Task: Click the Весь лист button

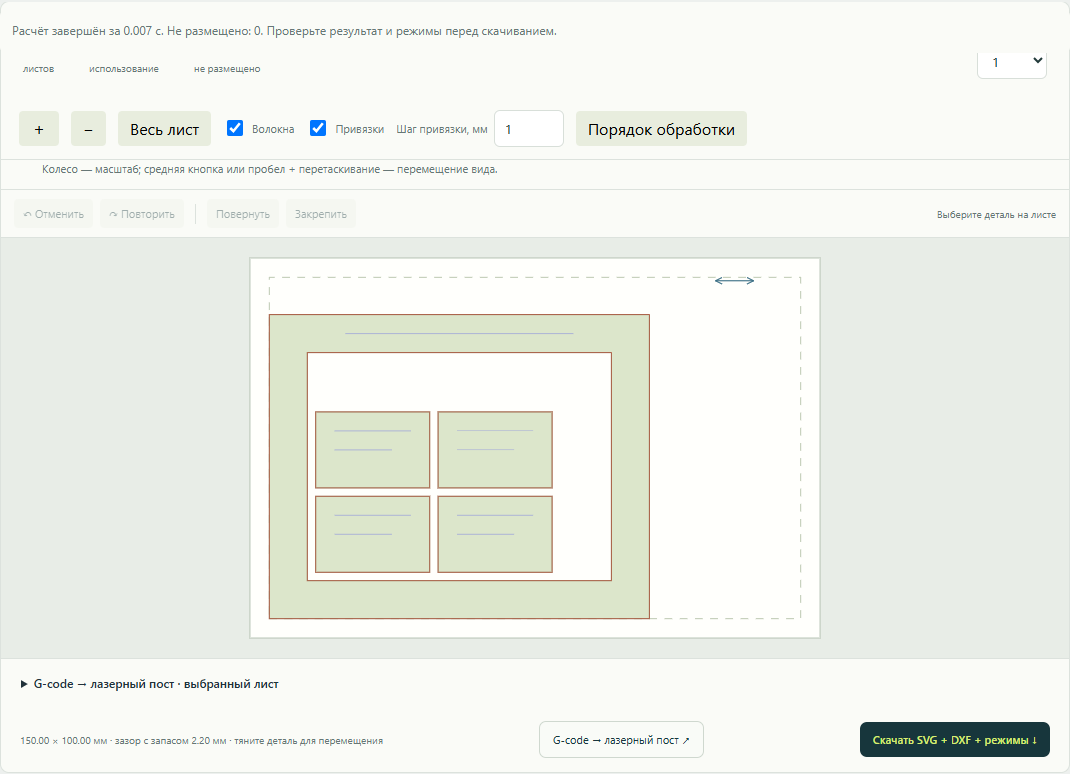Action: click(164, 129)
